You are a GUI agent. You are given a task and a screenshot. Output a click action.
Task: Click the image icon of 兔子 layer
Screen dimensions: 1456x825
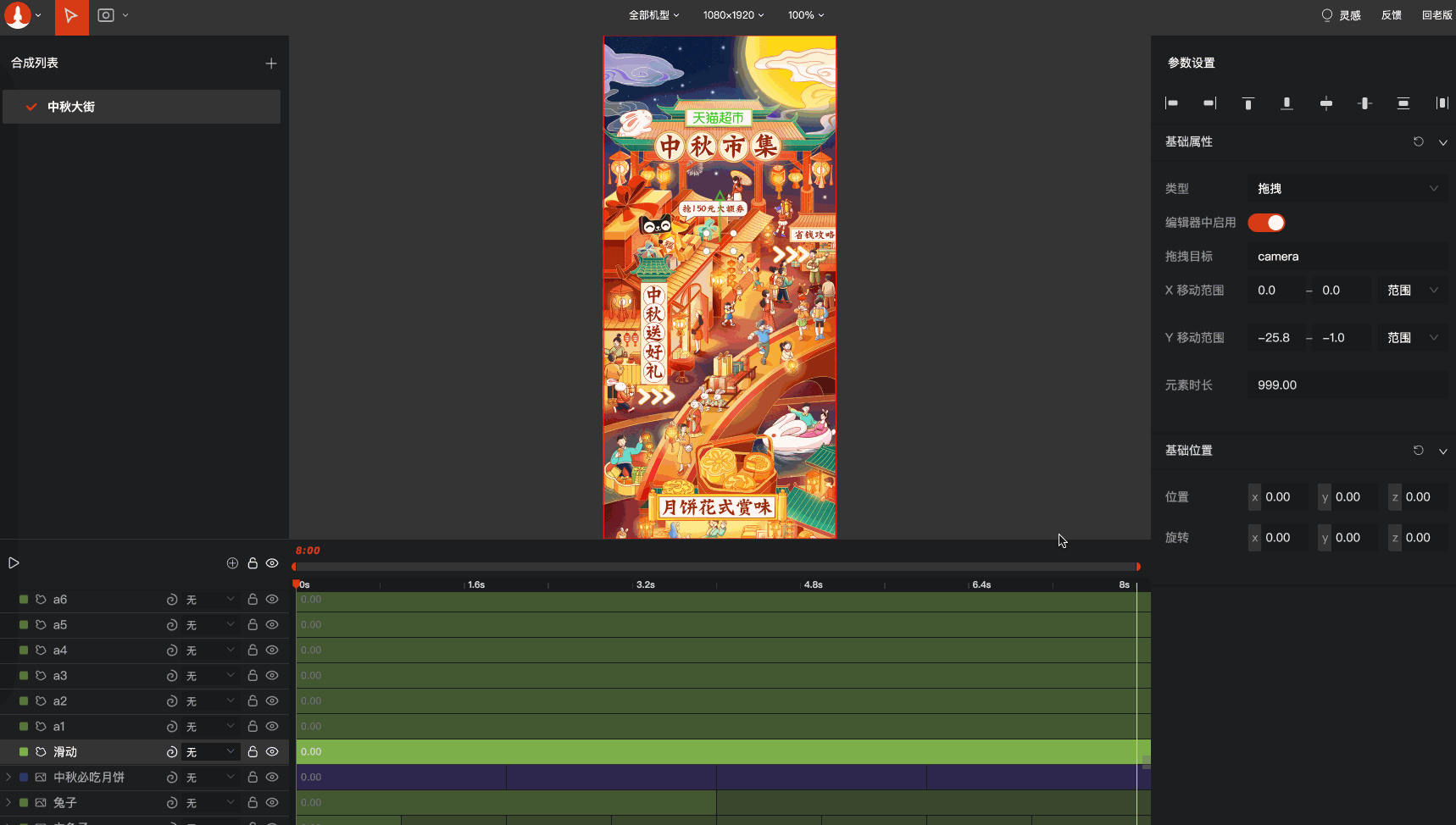pyautogui.click(x=41, y=803)
